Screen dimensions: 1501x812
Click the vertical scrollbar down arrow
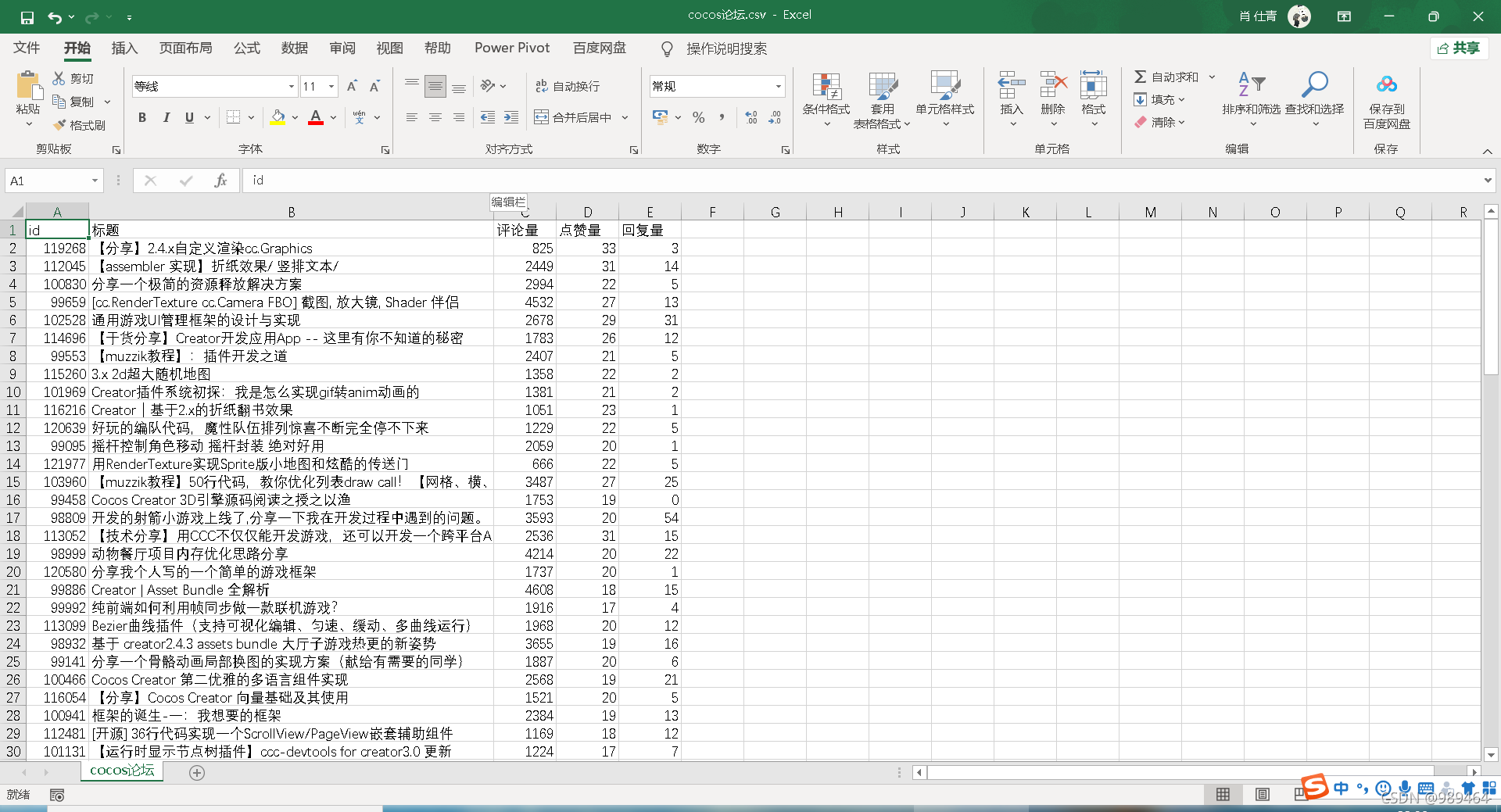[x=1491, y=755]
